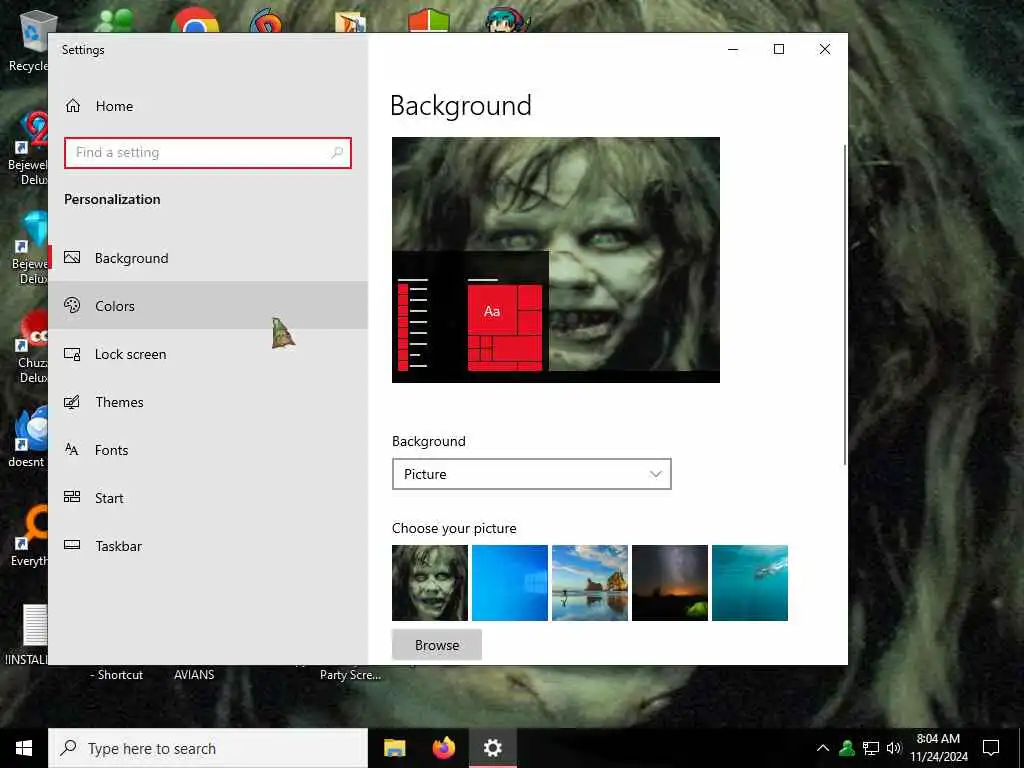
Task: Click the large Background preview image
Action: click(x=556, y=260)
